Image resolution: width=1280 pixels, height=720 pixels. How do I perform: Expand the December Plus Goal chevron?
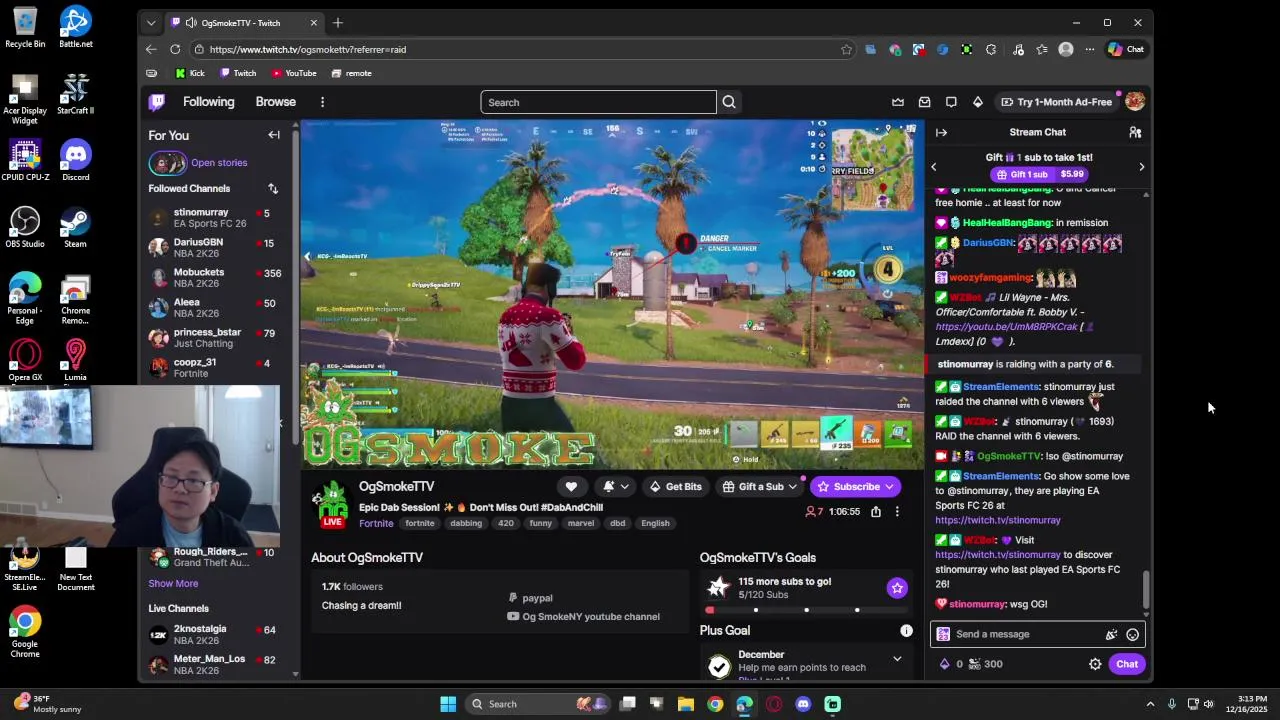897,659
